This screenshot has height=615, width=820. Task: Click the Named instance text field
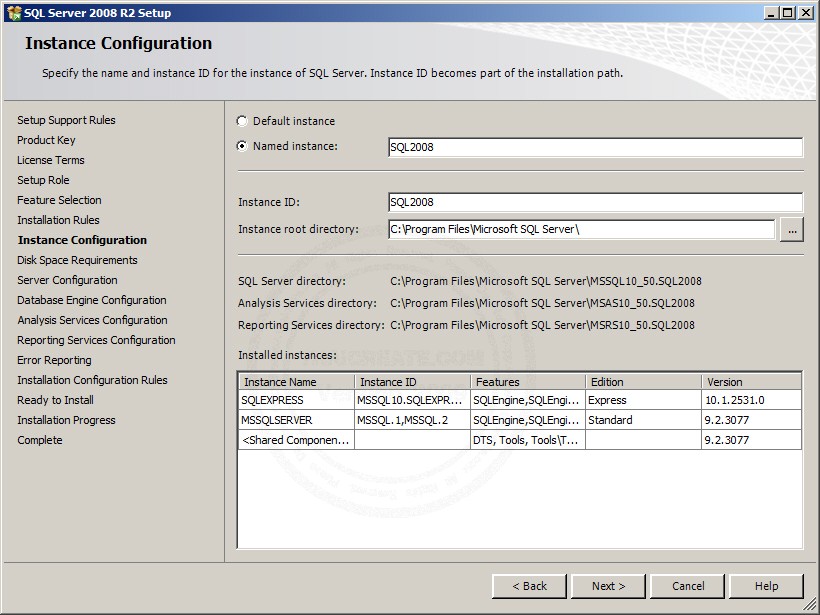(595, 147)
